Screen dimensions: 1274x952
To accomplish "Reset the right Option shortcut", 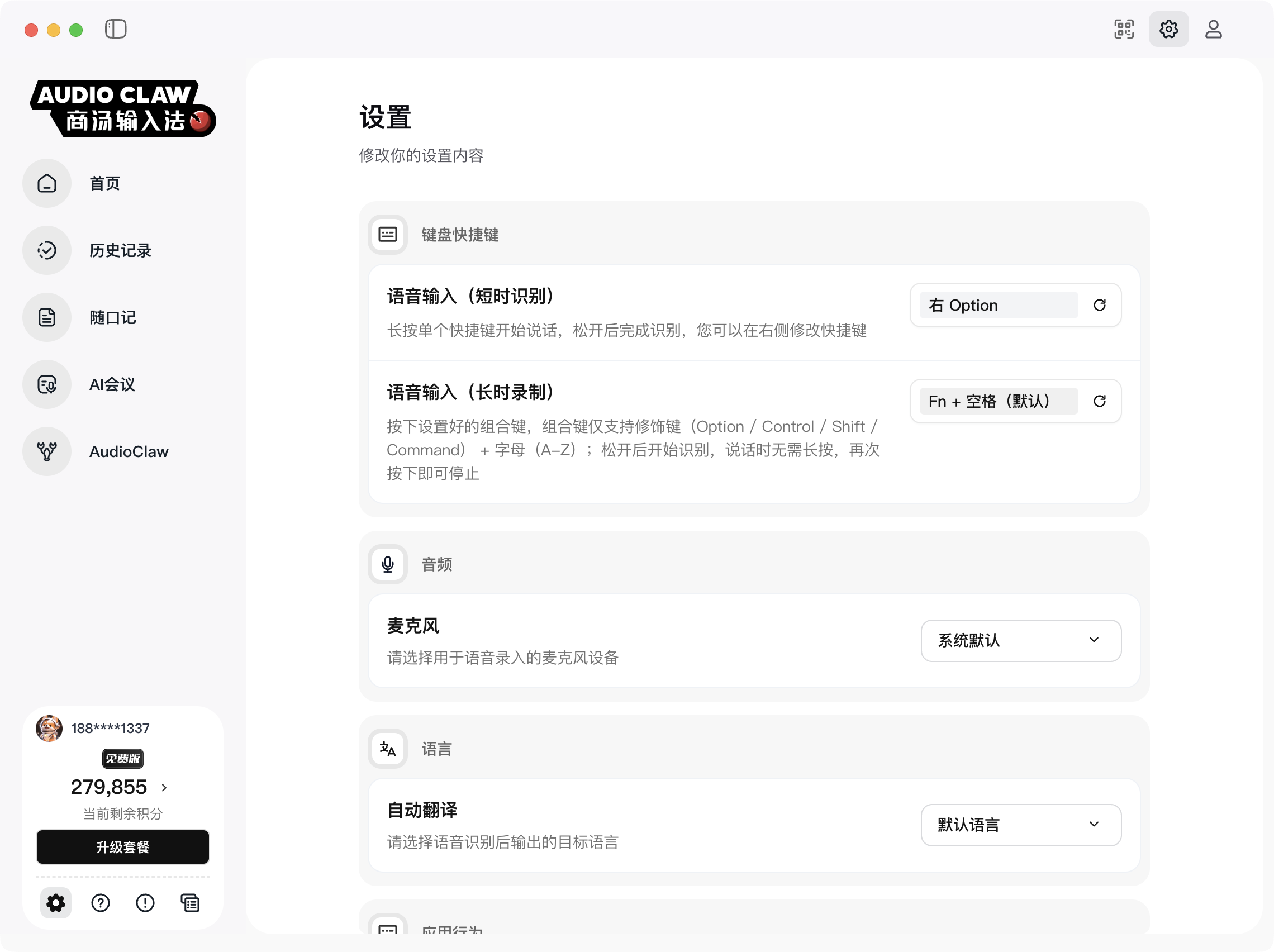I will (x=1099, y=304).
